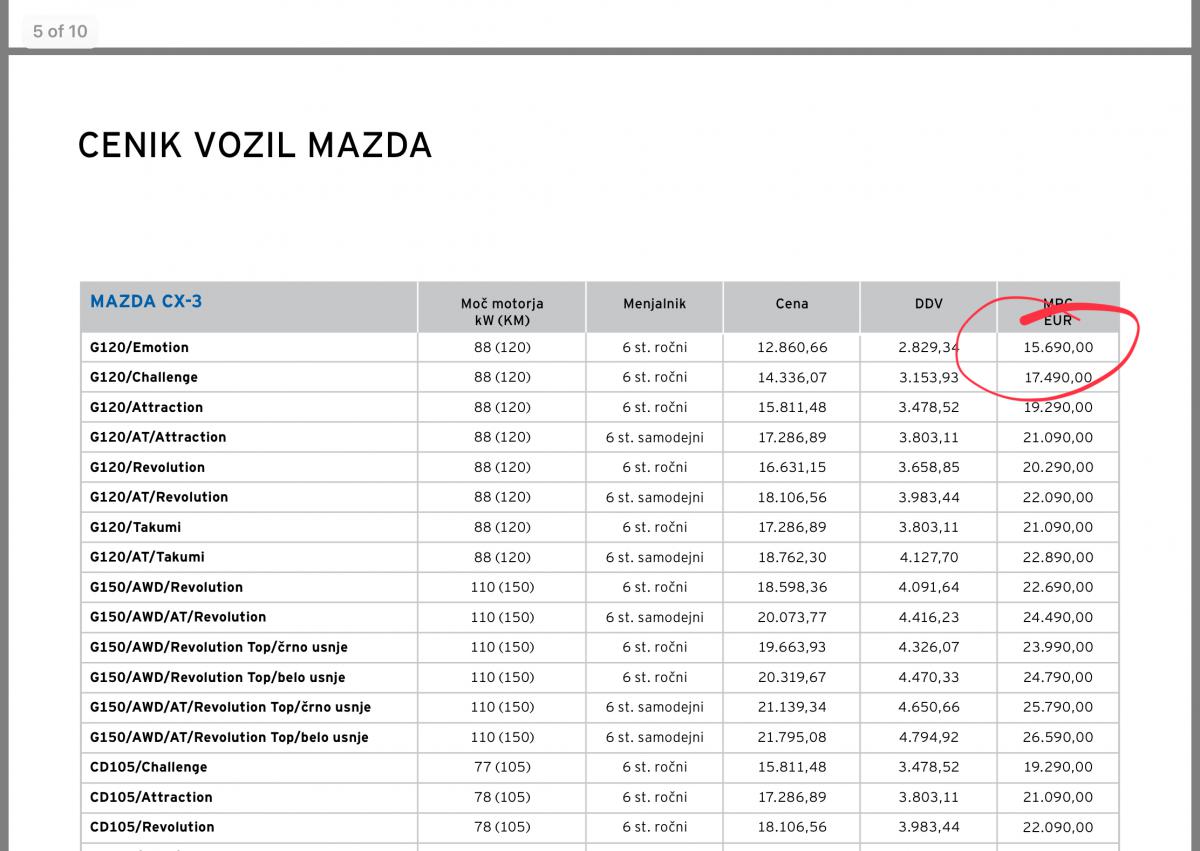Select the Cena value "20.073,77"

(x=792, y=617)
